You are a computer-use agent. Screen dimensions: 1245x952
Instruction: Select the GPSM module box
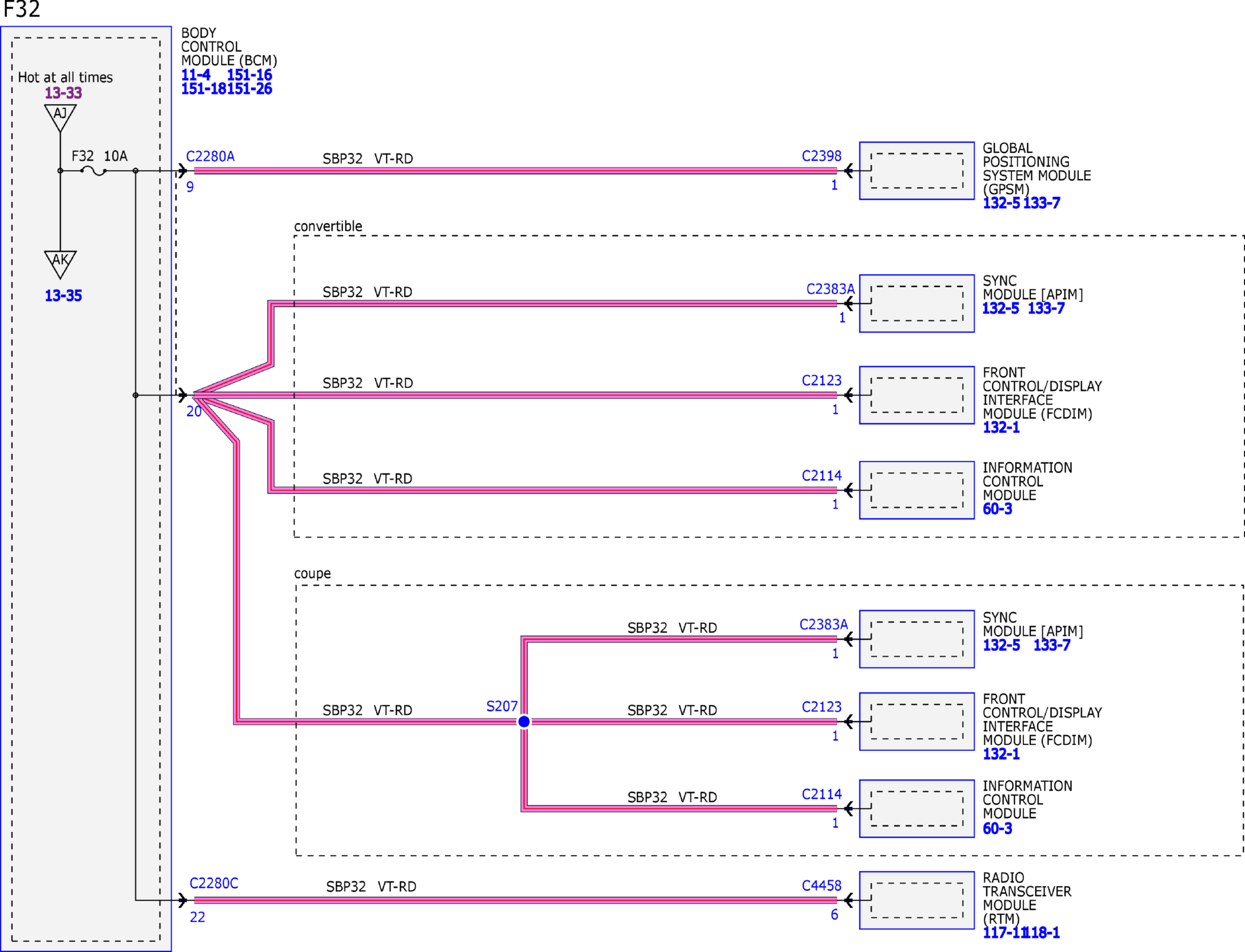pos(917,171)
